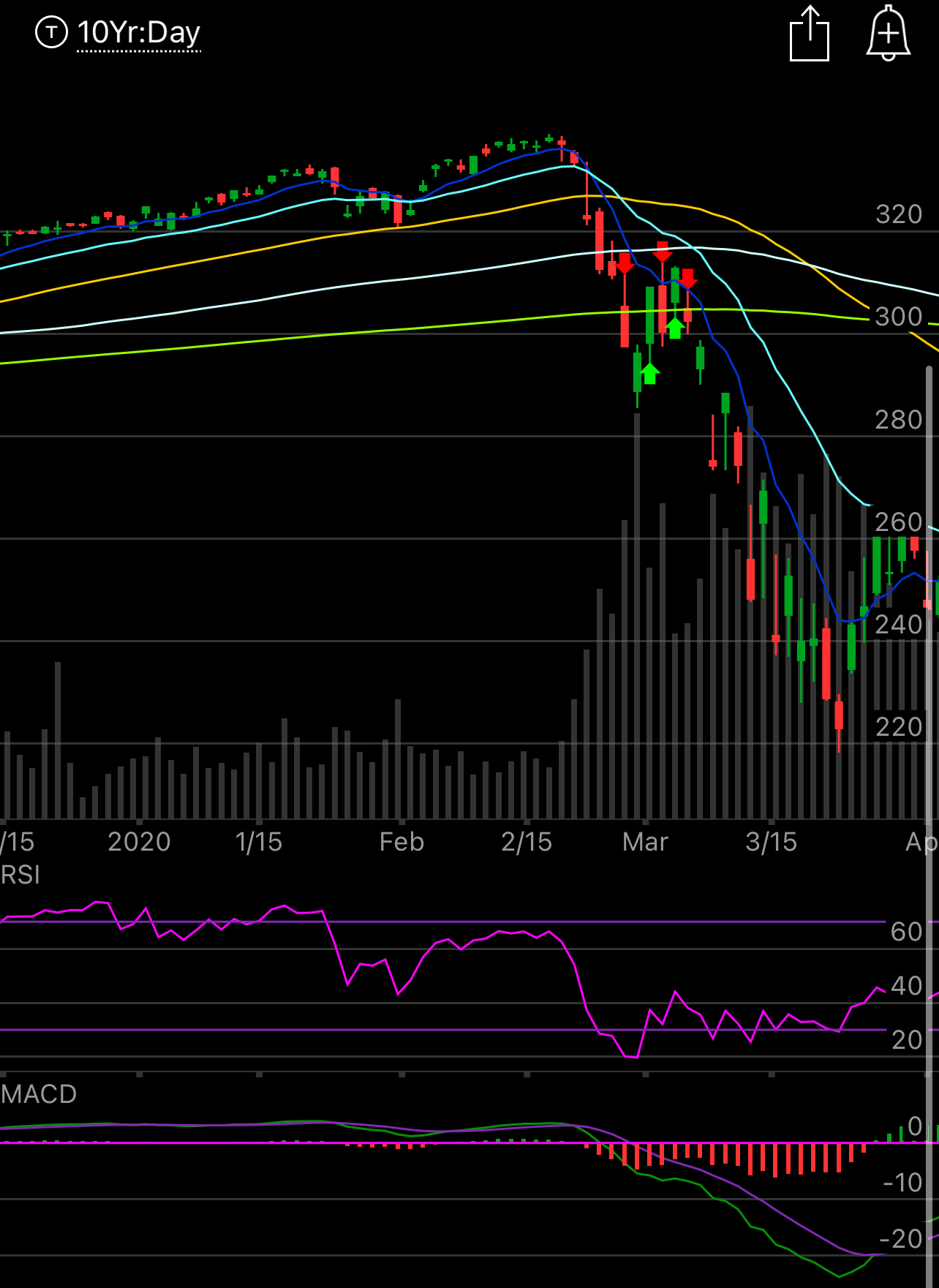Tap the 240 price axis label
Viewport: 939px width, 1288px height.
899,625
